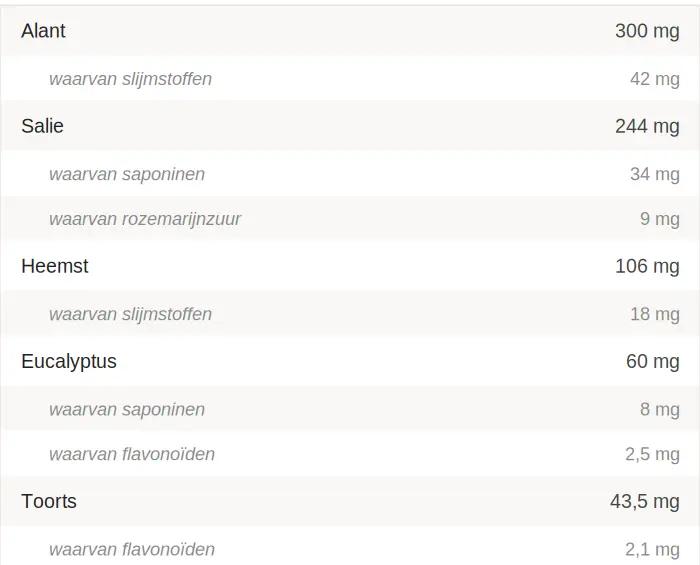Select the Heemst ingredient name

[55, 266]
